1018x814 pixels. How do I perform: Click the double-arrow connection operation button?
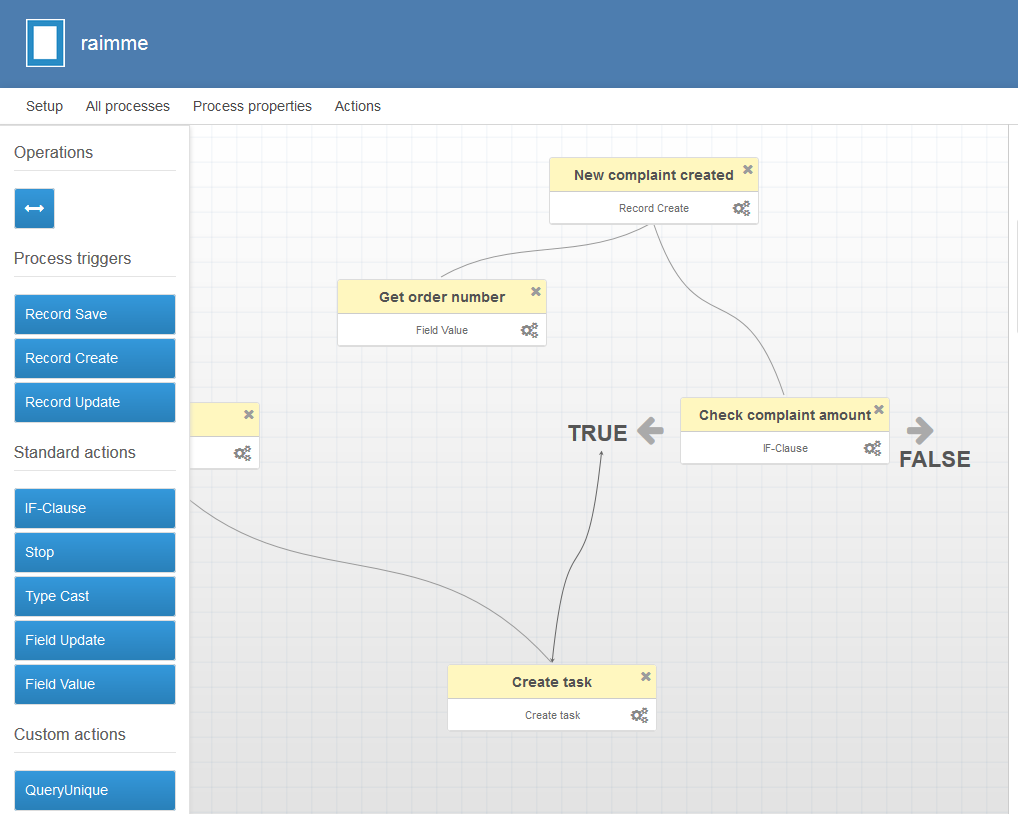click(x=34, y=208)
